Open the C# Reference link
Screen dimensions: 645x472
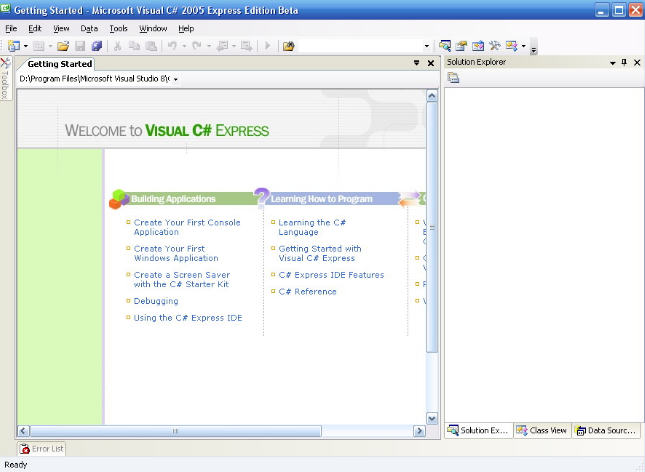coord(307,291)
